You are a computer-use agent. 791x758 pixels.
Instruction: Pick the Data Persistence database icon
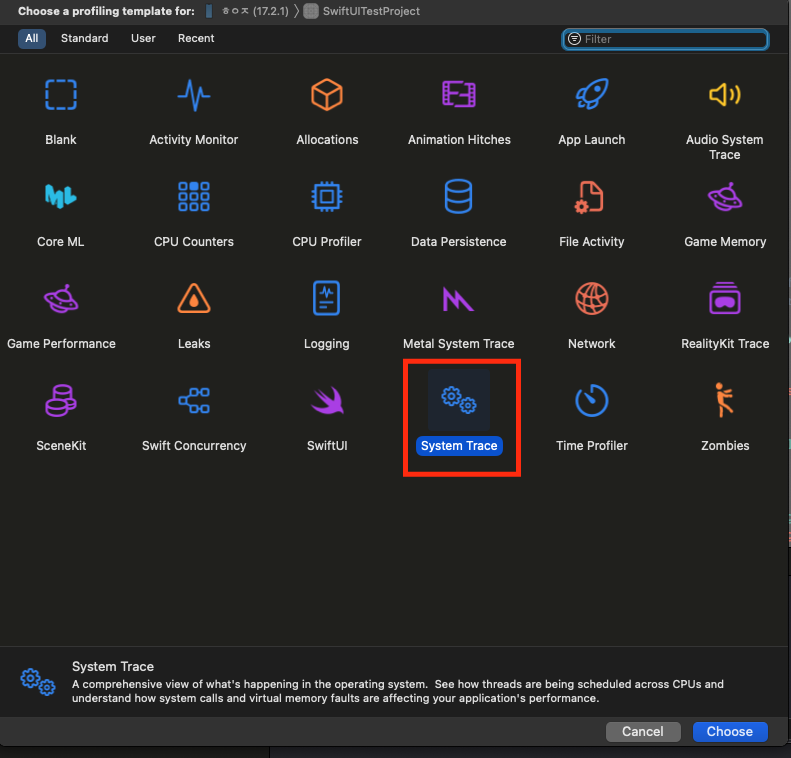point(459,196)
